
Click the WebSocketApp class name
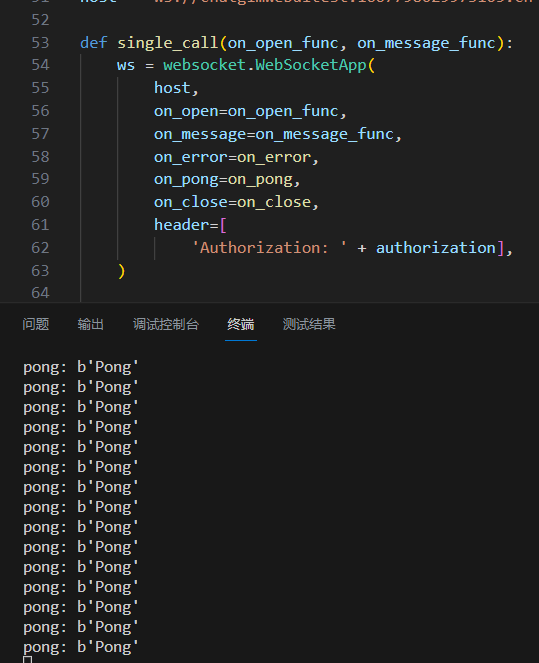[311, 65]
